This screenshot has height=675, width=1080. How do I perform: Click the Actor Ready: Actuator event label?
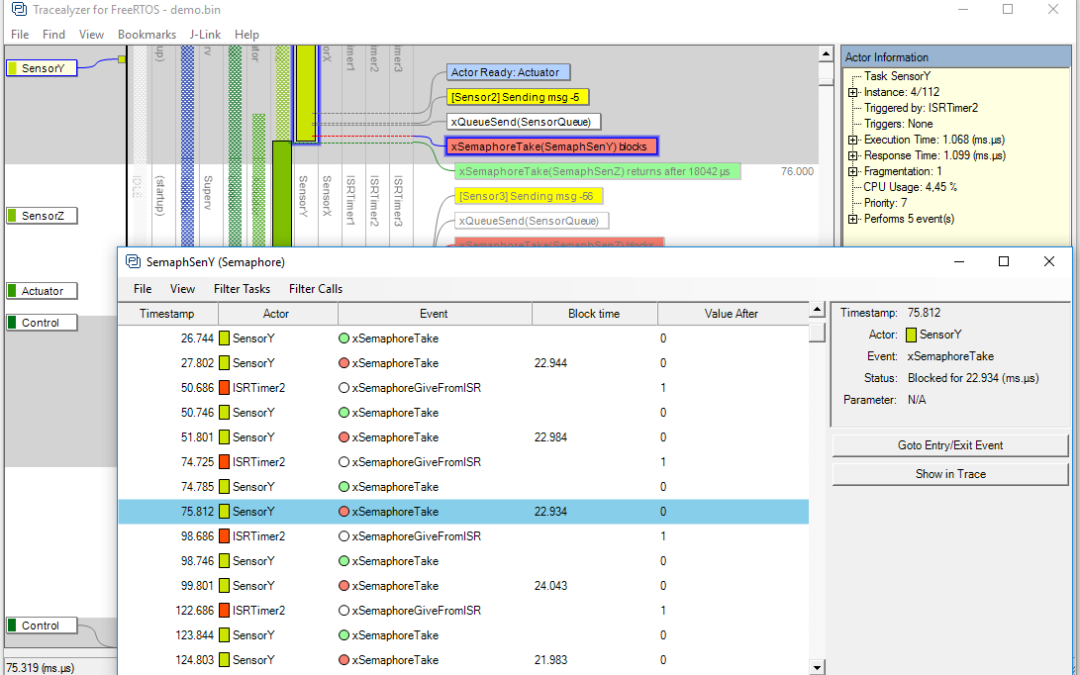click(508, 72)
